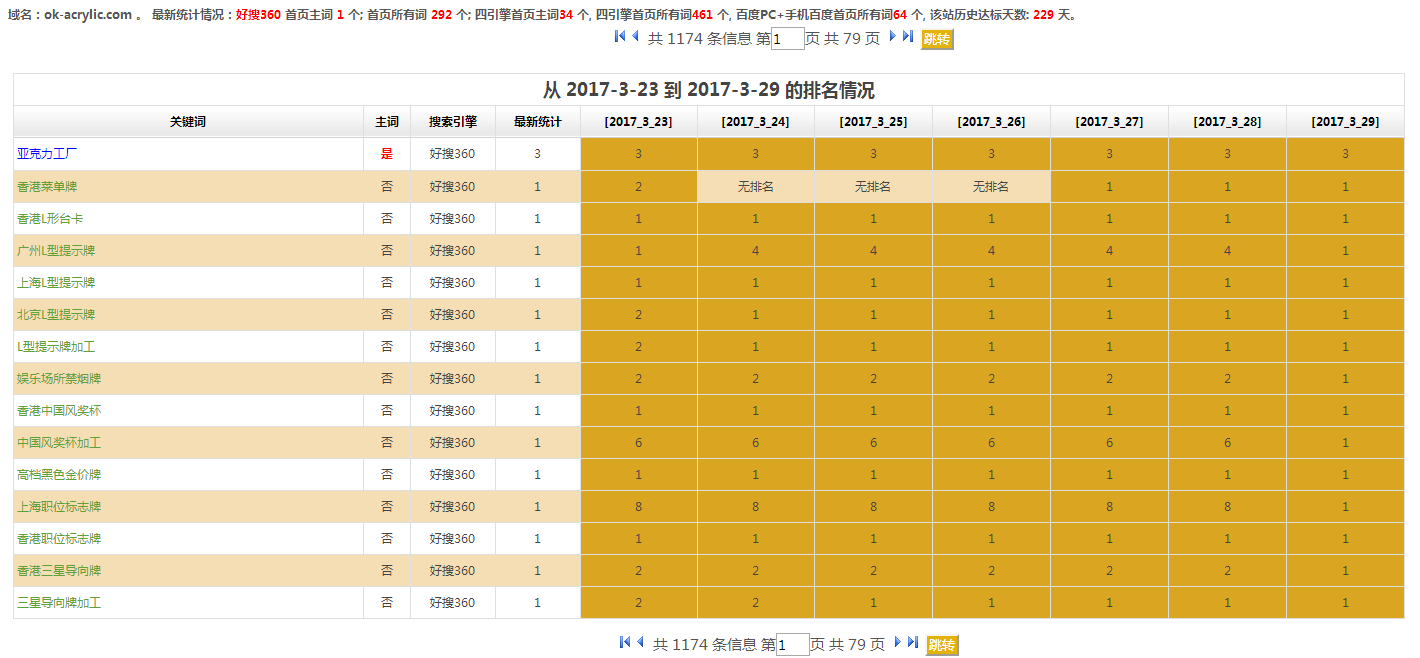The width and height of the screenshot is (1420, 658).
Task: Click the last-page icon in top pagination
Action: (908, 37)
